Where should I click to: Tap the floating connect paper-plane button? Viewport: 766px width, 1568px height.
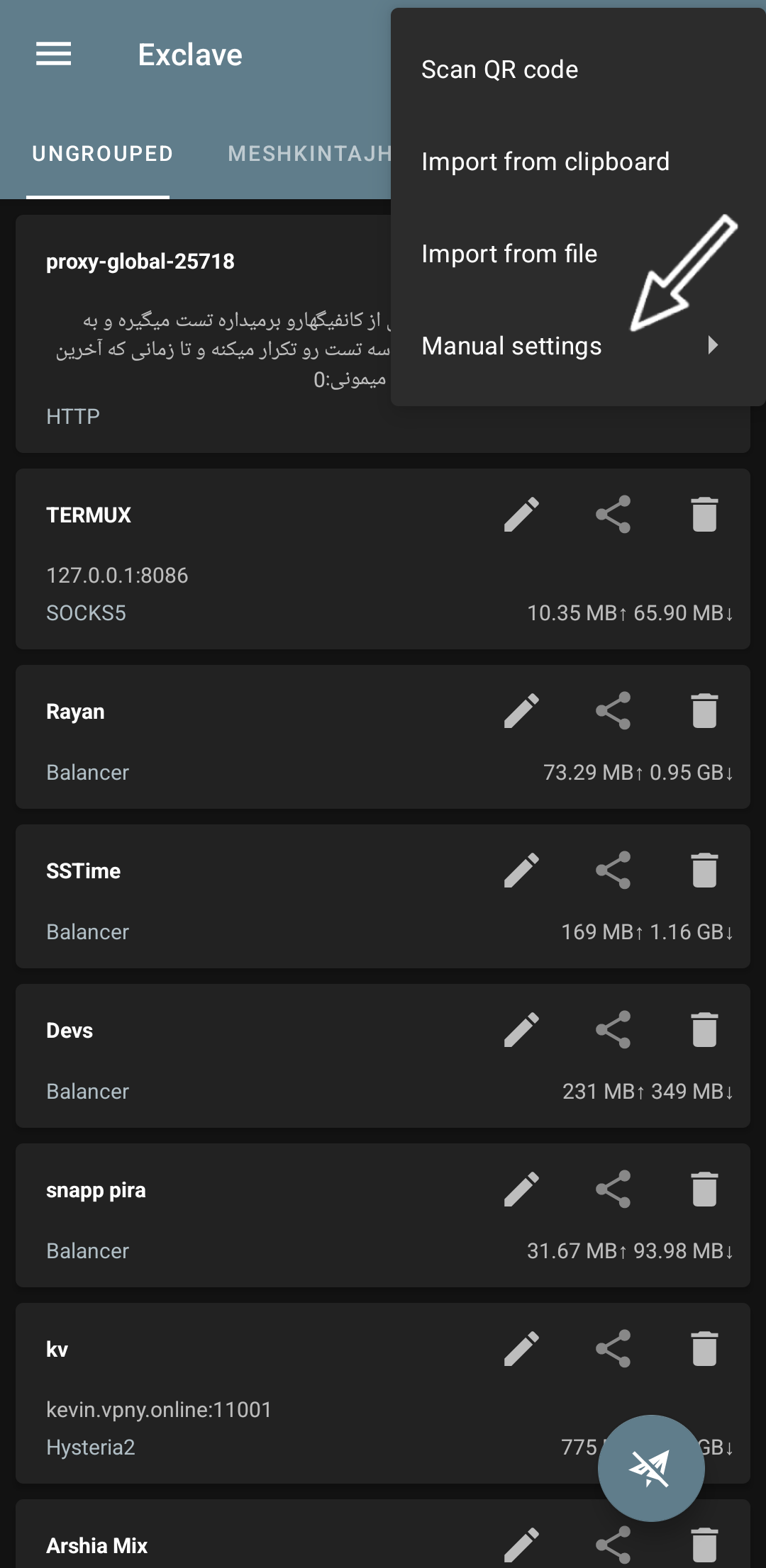point(650,1467)
